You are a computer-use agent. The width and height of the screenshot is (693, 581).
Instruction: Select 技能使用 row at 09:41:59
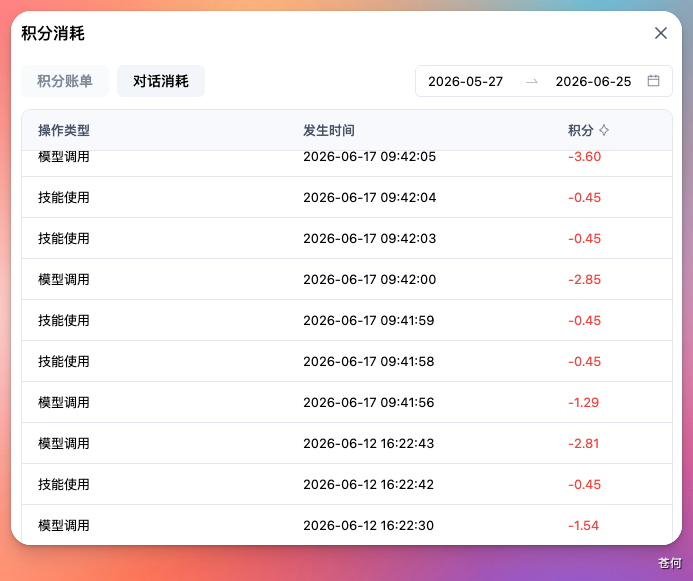(x=347, y=320)
